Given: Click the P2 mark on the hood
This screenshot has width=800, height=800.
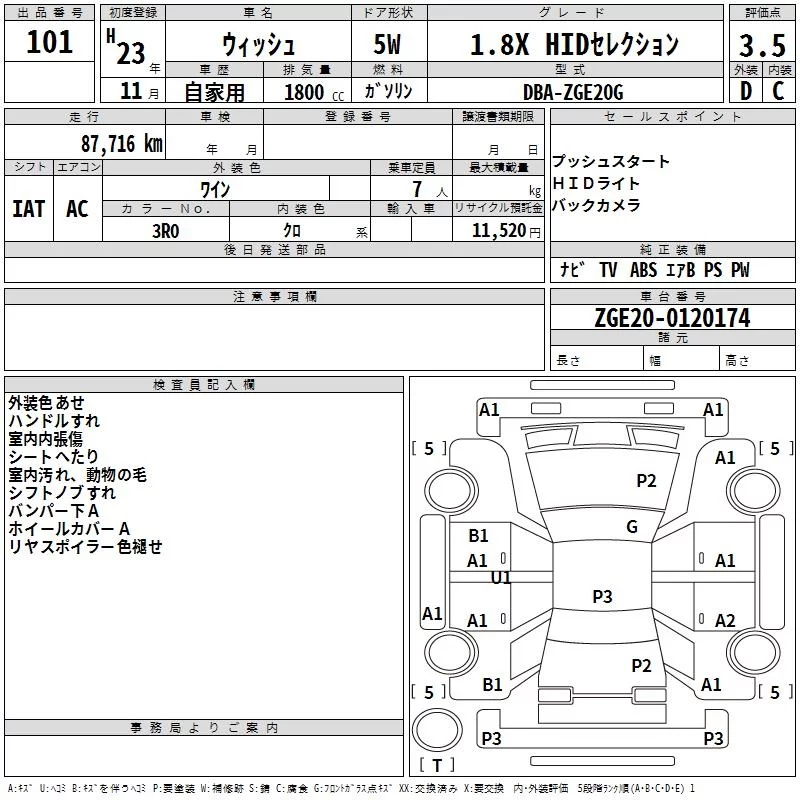Looking at the screenshot, I should [646, 480].
